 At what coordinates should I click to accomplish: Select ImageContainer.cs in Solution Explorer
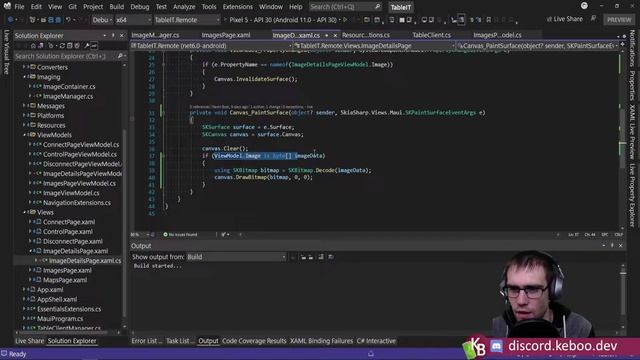69,87
